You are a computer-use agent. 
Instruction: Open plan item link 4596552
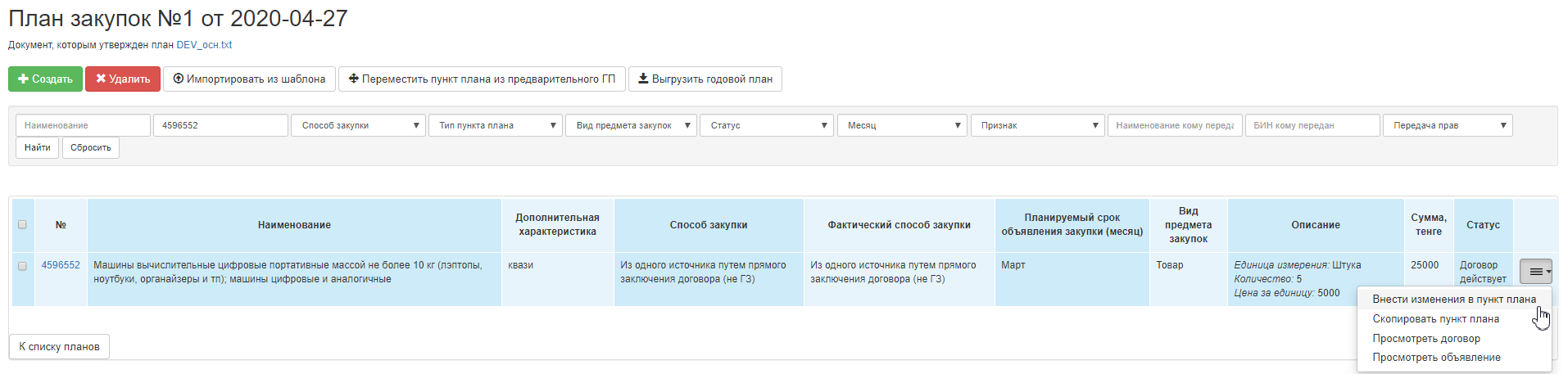pyautogui.click(x=61, y=265)
